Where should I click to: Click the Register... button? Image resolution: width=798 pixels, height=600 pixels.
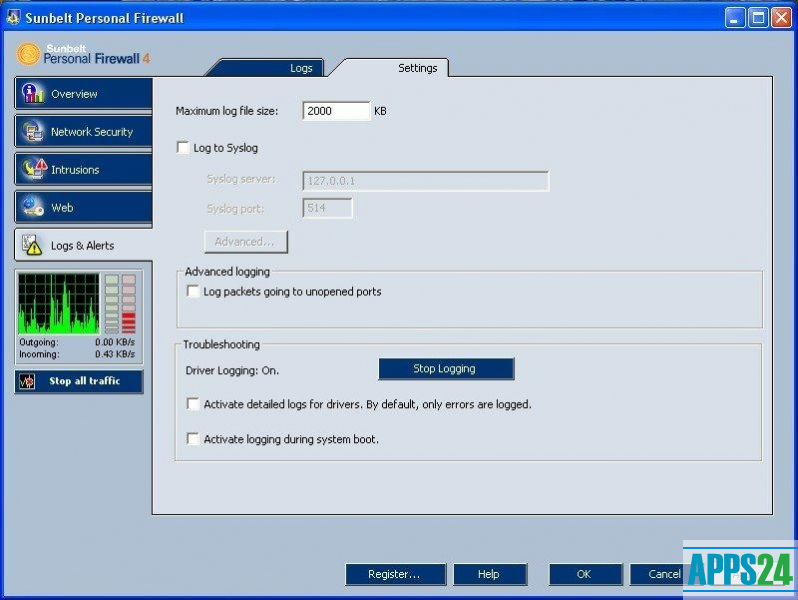394,574
